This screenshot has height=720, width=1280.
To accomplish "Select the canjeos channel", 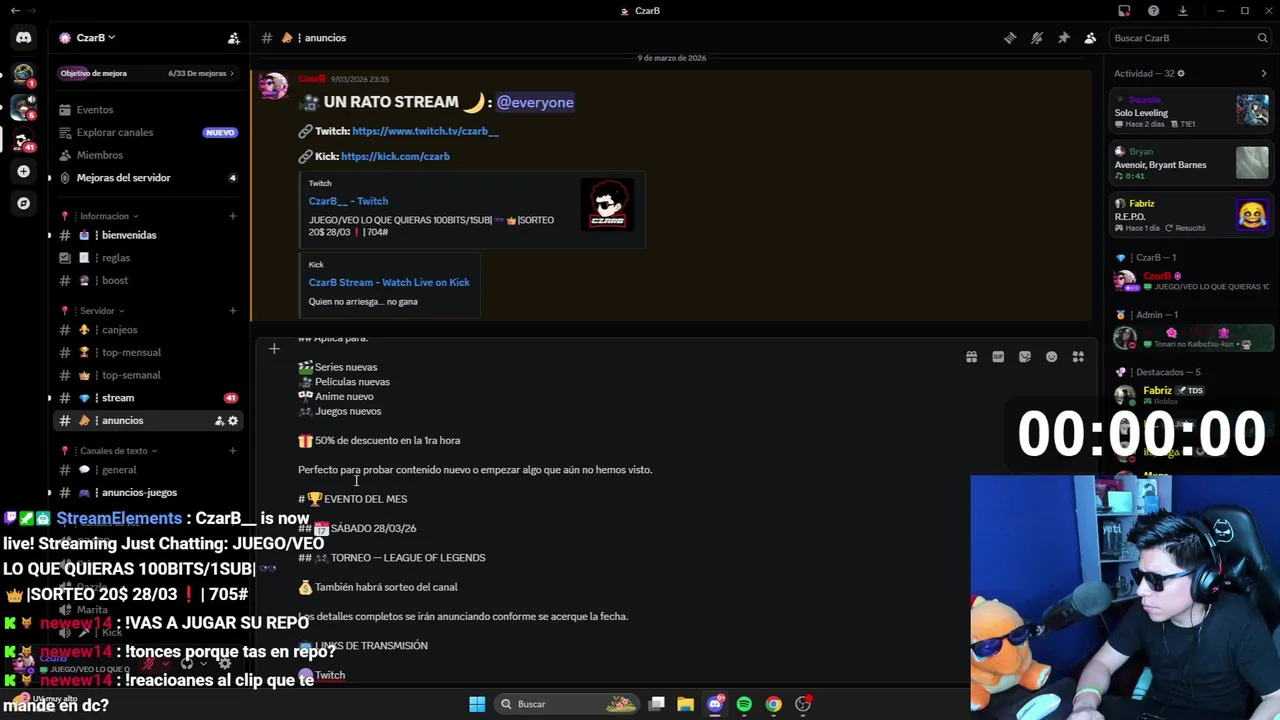I will pos(146,330).
